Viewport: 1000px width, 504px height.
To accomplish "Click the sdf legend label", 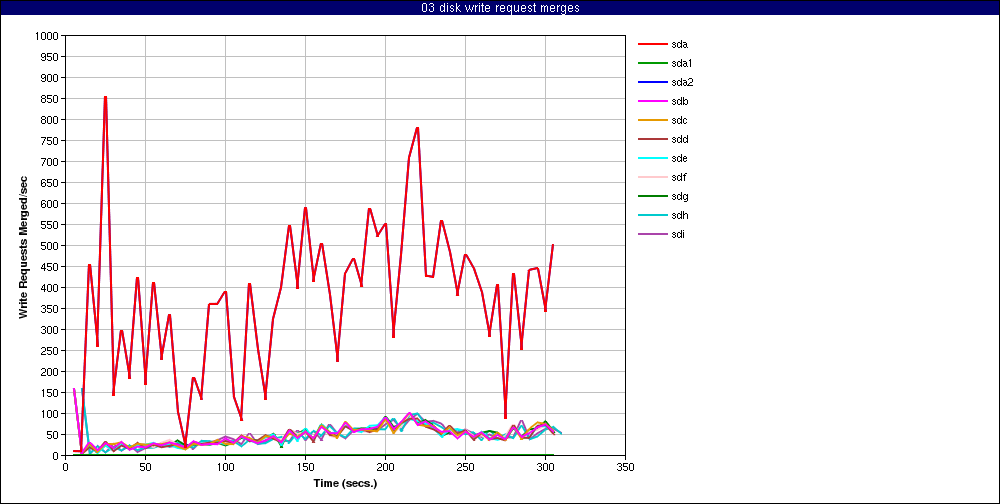I will click(679, 177).
